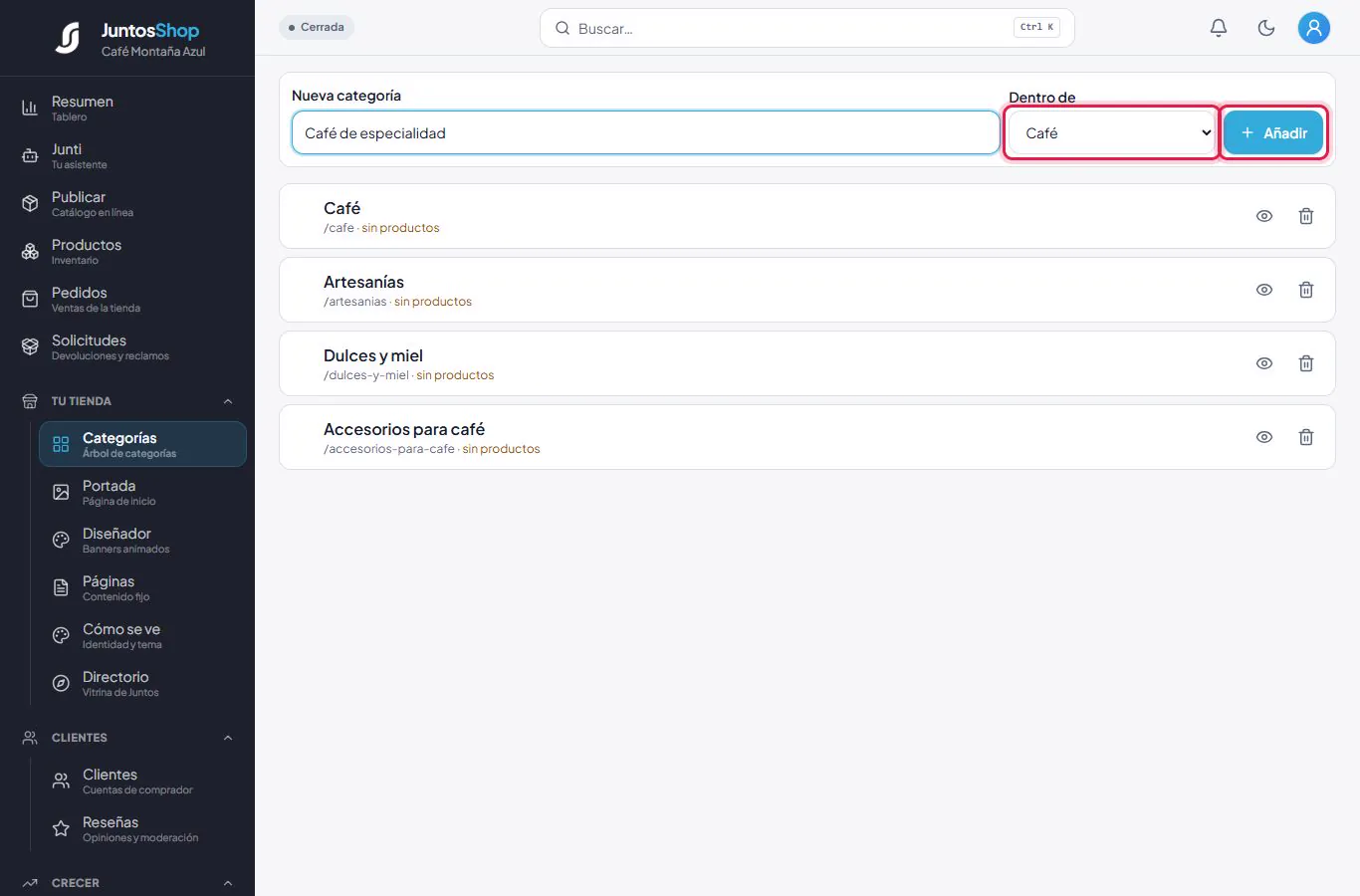Open Junti assistant

127,155
